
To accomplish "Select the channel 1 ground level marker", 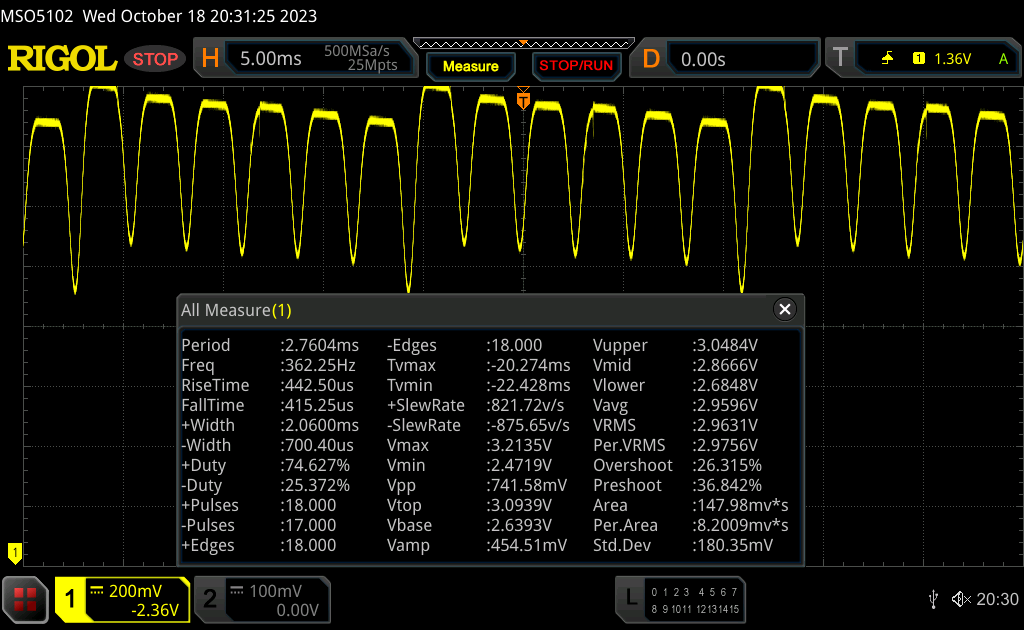I will coord(14,551).
